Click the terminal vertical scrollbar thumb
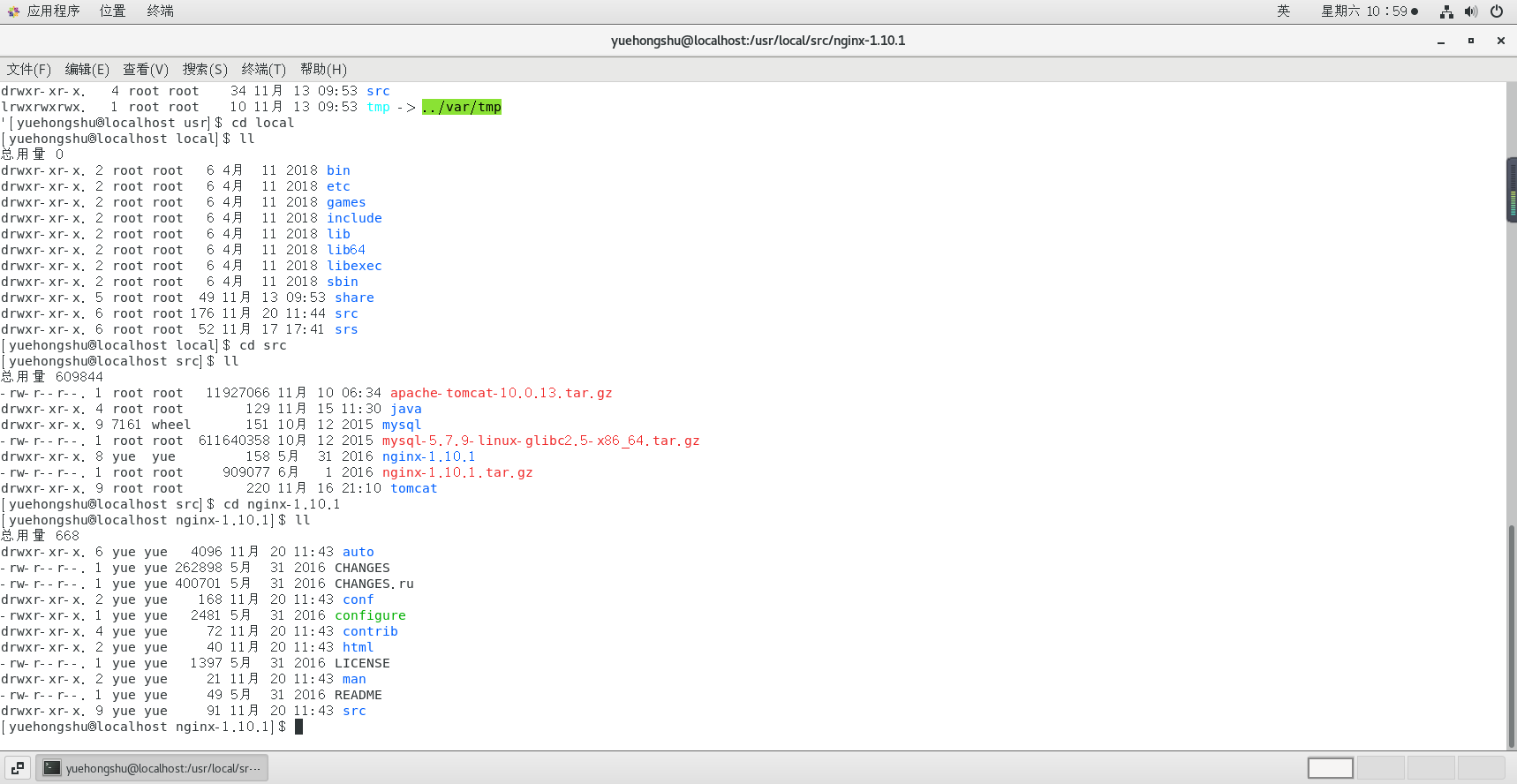 tap(1512, 636)
